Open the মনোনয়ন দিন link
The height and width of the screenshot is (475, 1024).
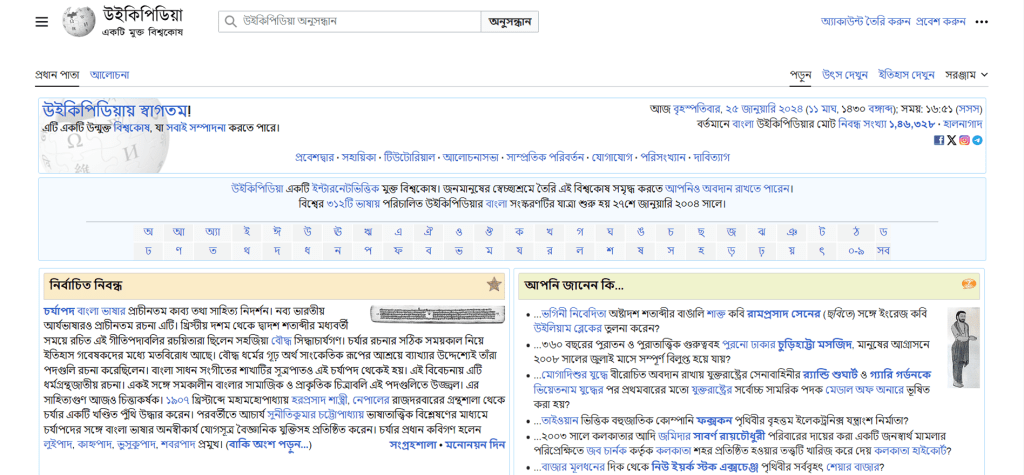coord(475,444)
